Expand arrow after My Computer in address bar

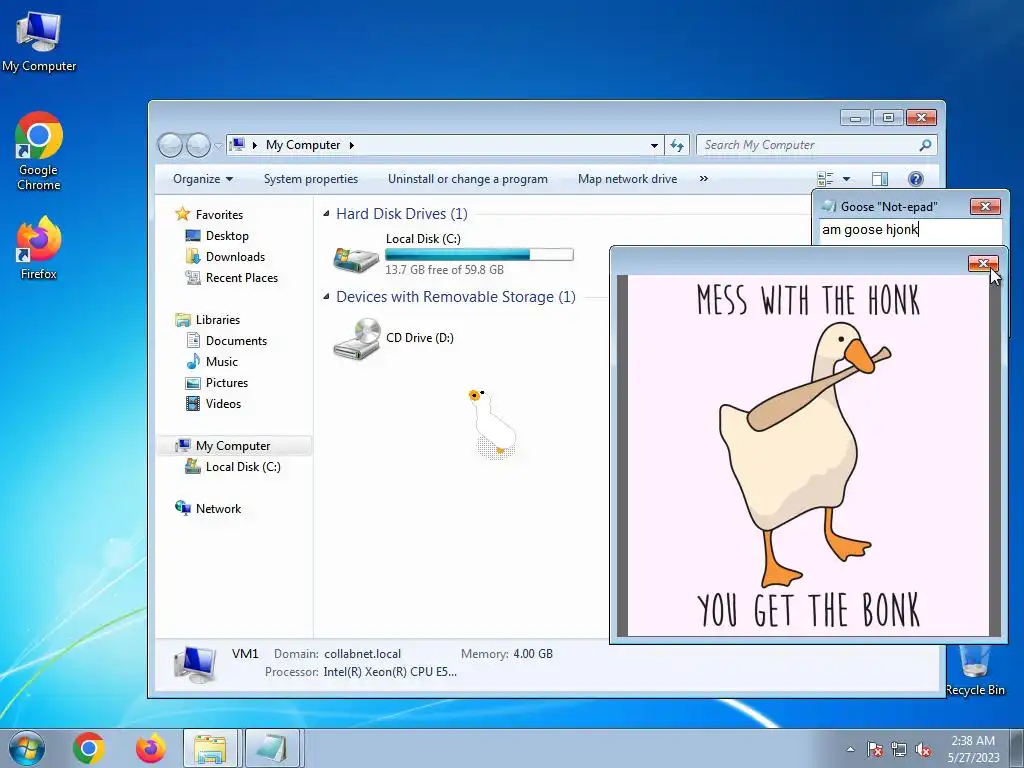[351, 145]
